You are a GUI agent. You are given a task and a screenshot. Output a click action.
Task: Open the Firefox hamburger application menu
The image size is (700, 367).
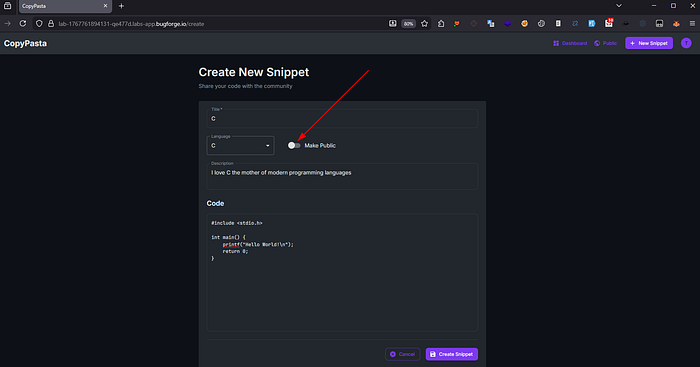click(x=692, y=24)
